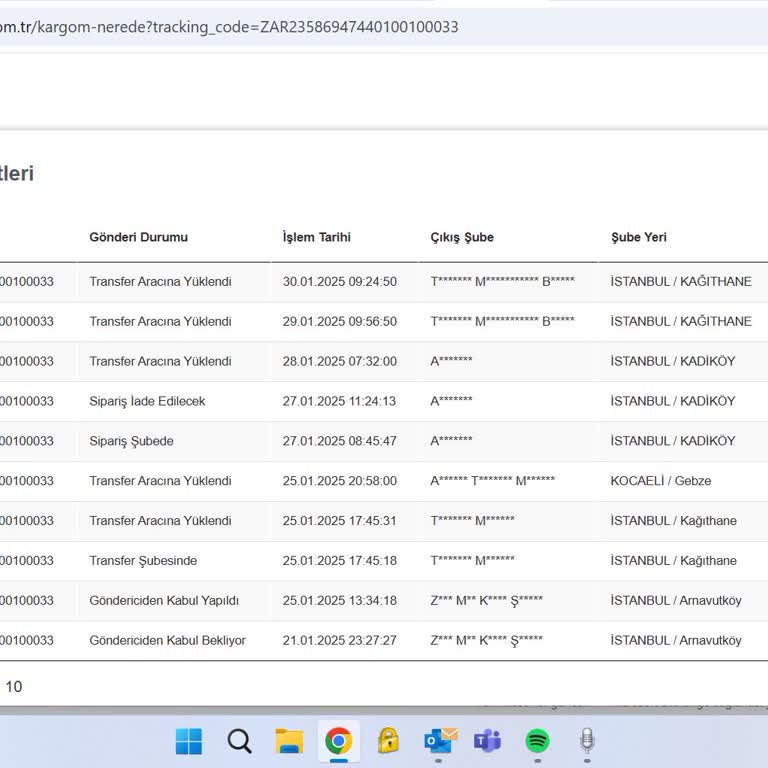Viewport: 768px width, 768px height.
Task: Open the Windows Start menu
Action: point(189,741)
